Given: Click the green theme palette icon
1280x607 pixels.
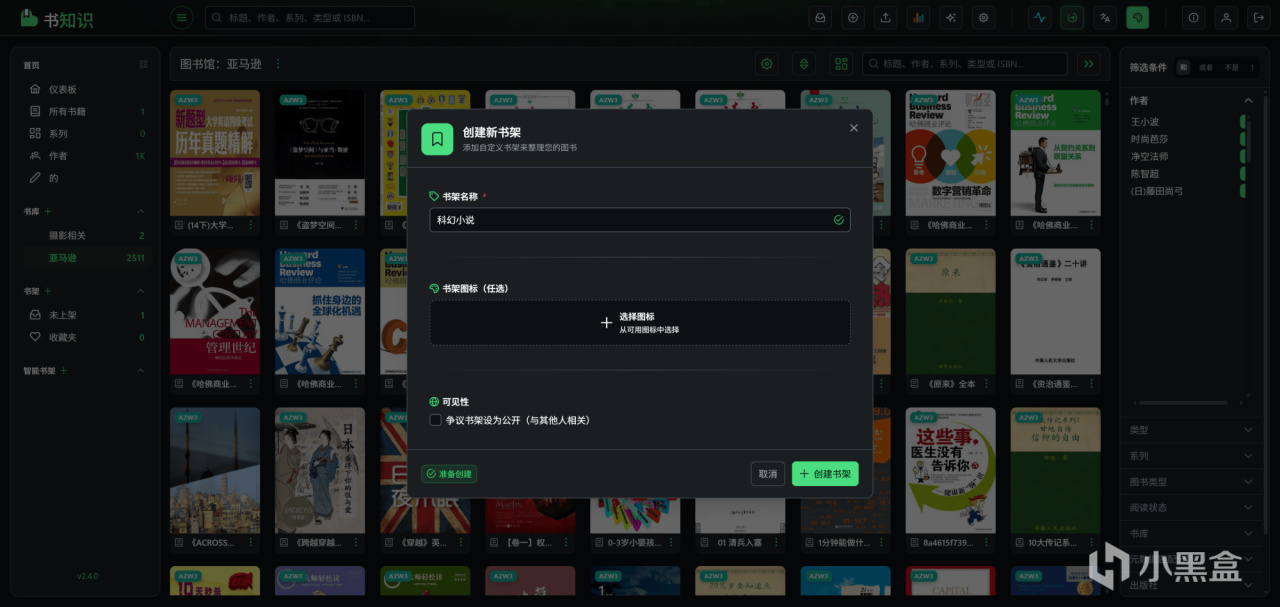Looking at the screenshot, I should [1137, 17].
